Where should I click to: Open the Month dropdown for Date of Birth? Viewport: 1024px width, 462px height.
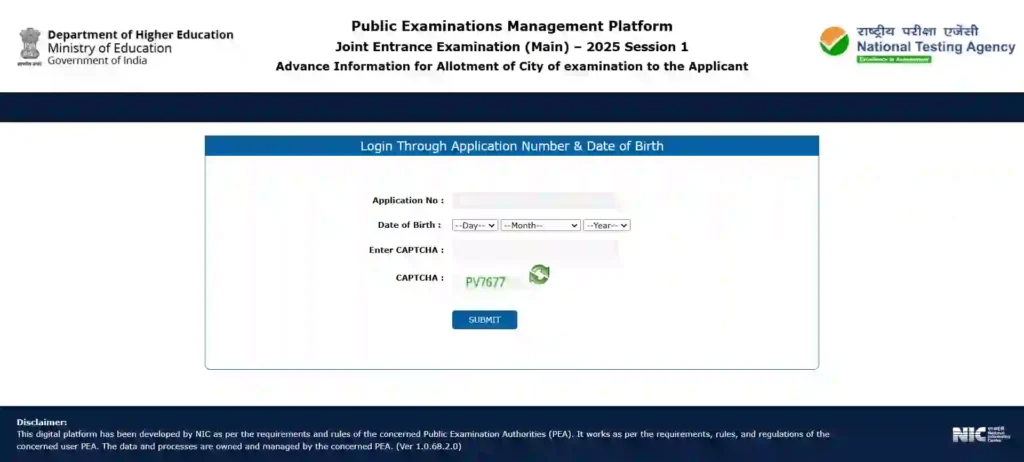point(541,225)
